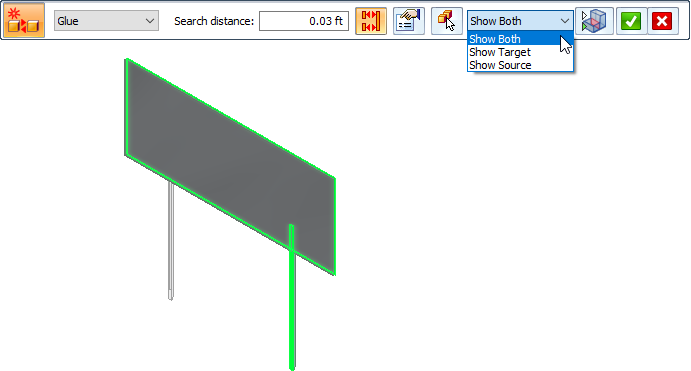The height and width of the screenshot is (371, 691).
Task: Click the Glue dropdown arrow chevron
Action: tap(150, 21)
